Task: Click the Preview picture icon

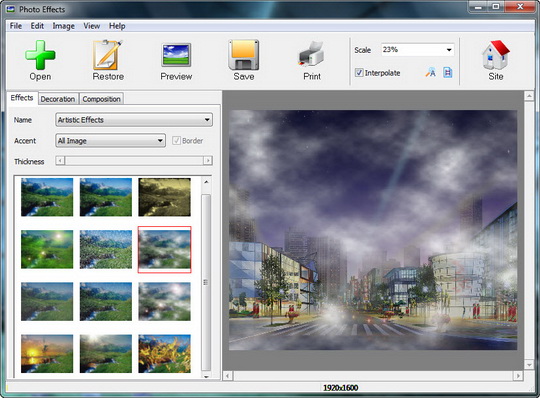Action: coord(176,55)
